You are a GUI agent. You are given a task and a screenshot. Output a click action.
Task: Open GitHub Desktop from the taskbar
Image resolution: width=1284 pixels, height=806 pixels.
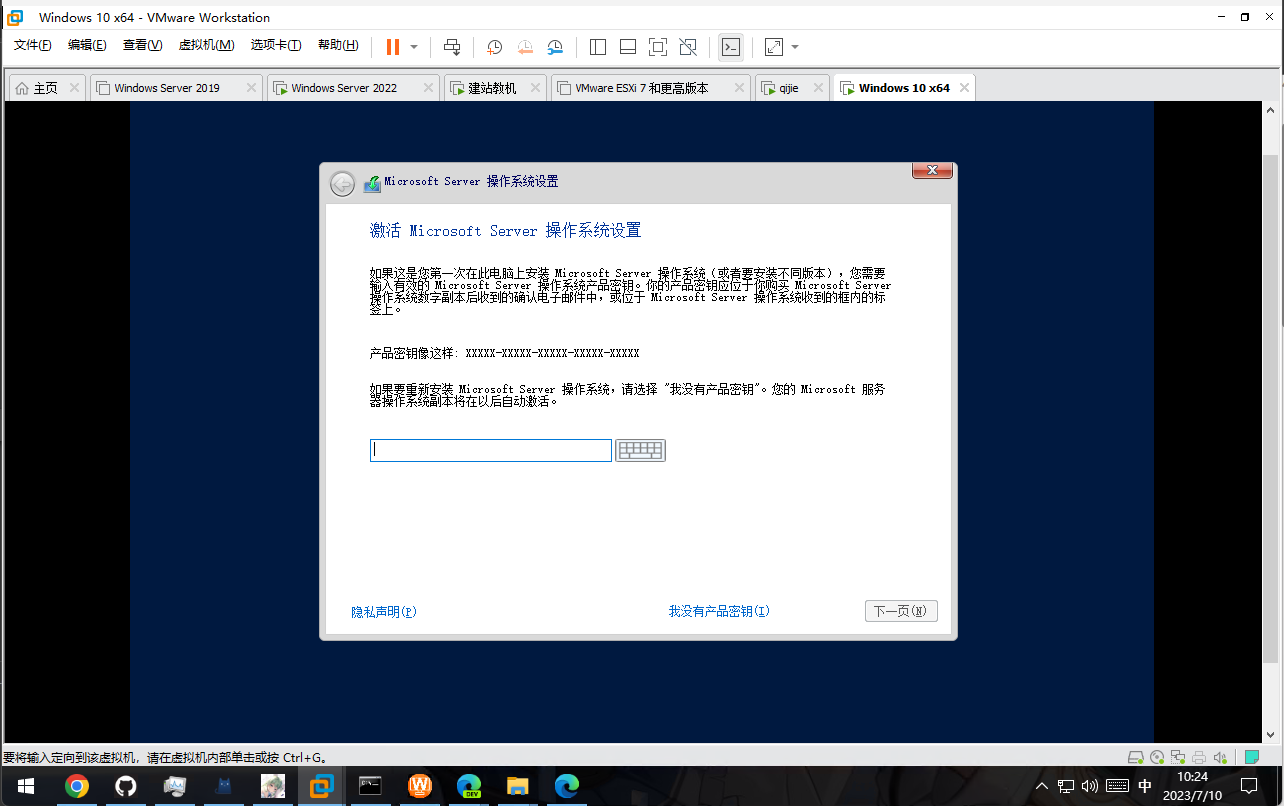(125, 786)
